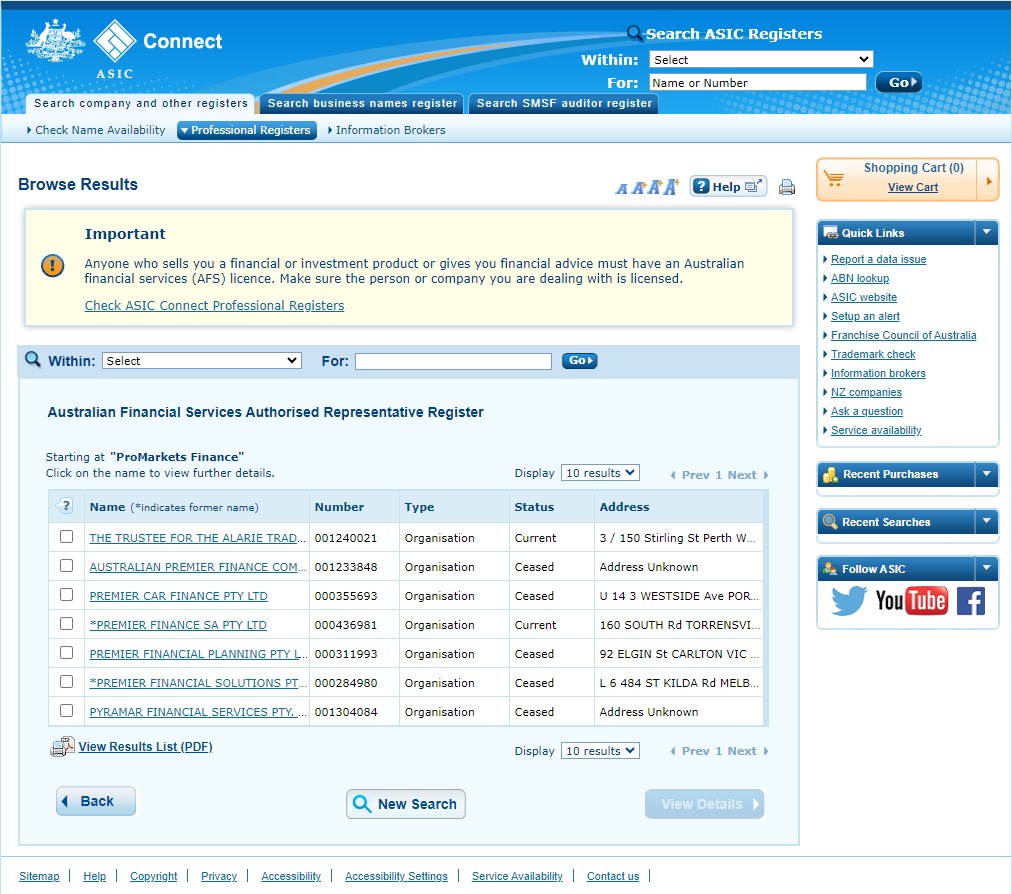1012x894 pixels.
Task: Open the top Display 10 results dropdown
Action: click(x=600, y=473)
